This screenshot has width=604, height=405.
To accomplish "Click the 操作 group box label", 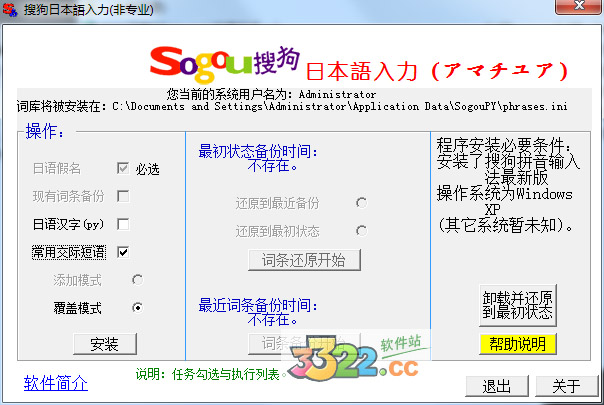I will [45, 131].
